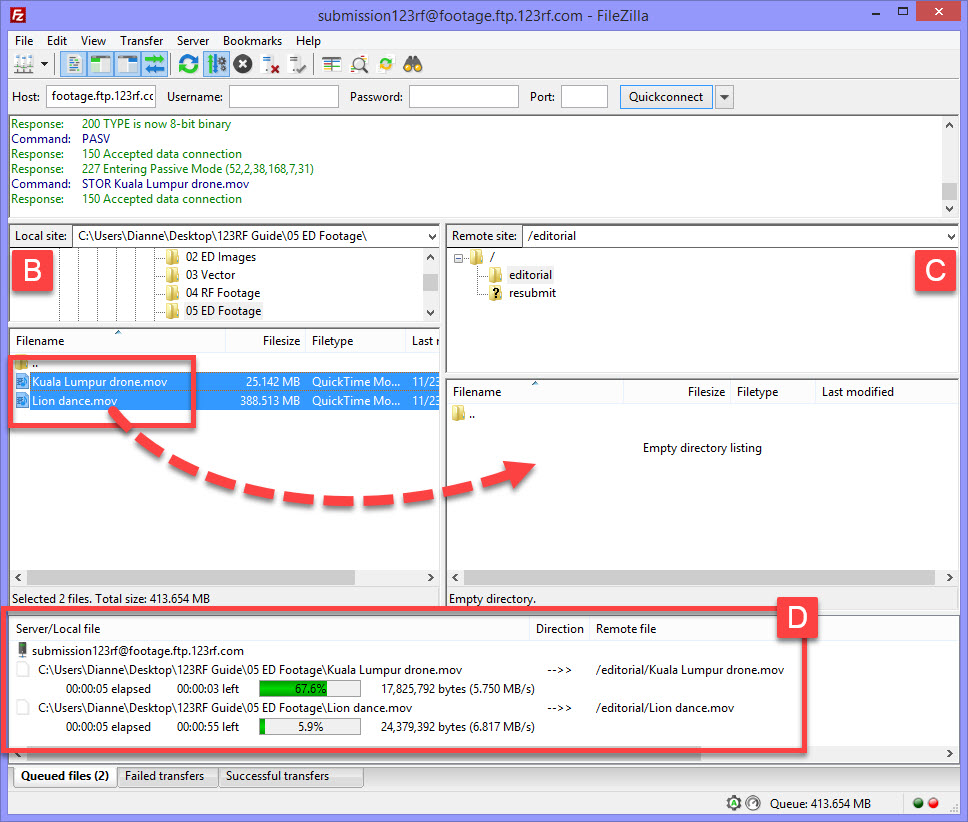Open the Transfer menu

point(141,41)
